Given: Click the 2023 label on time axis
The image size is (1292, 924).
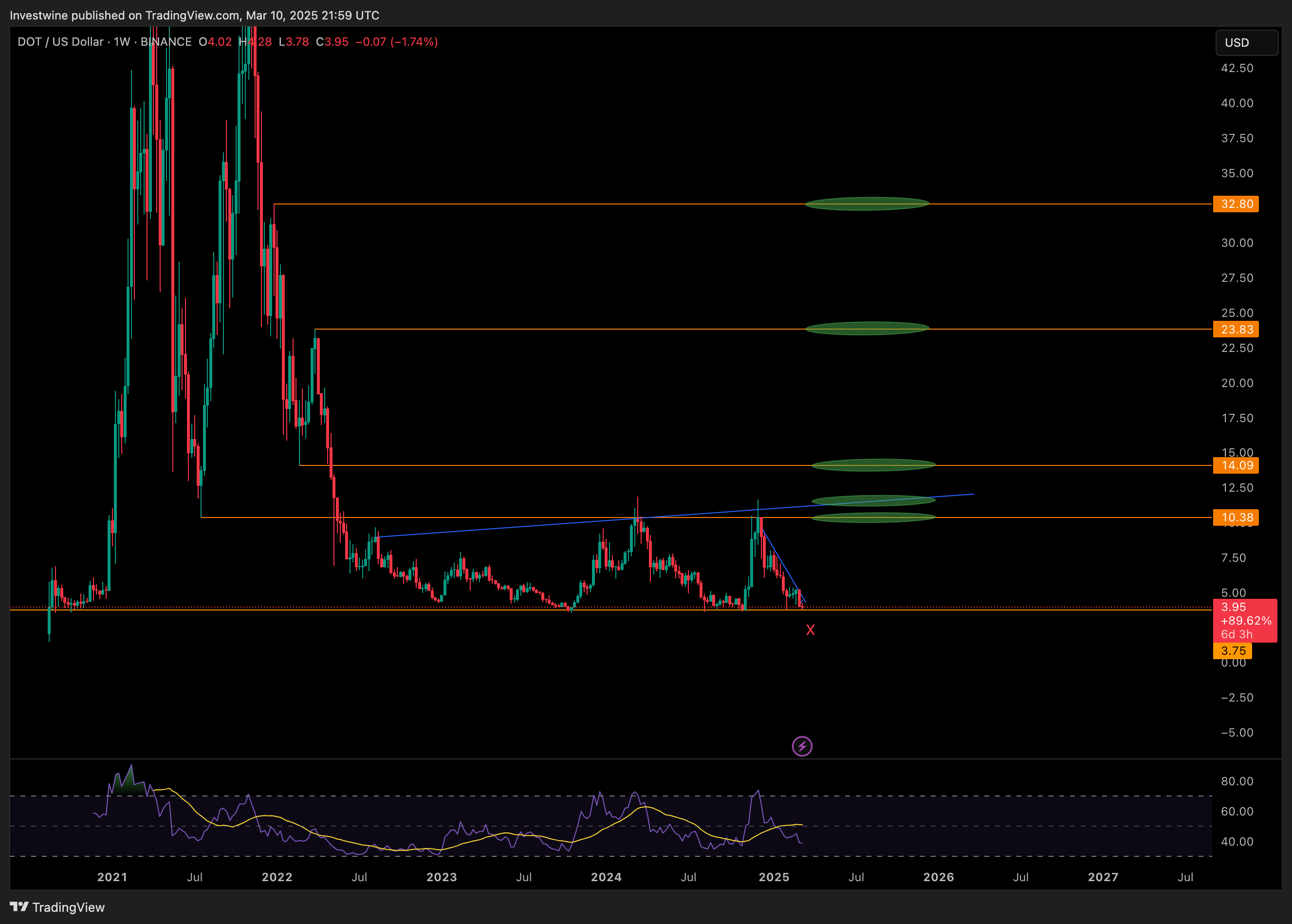Looking at the screenshot, I should tap(442, 877).
